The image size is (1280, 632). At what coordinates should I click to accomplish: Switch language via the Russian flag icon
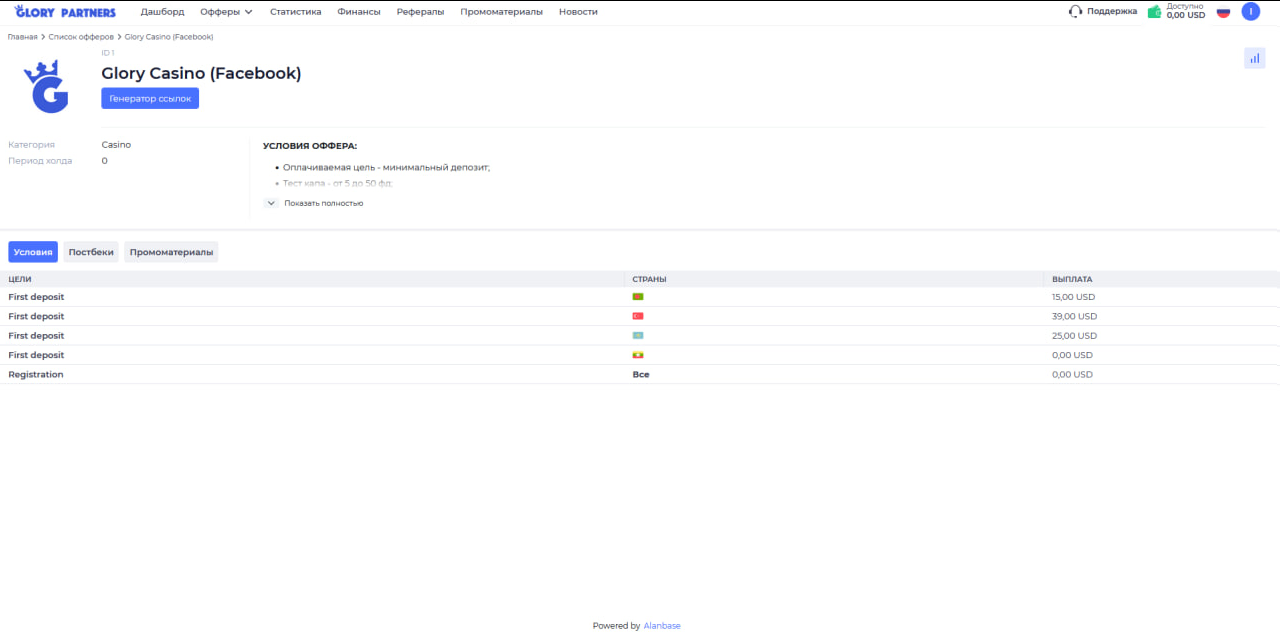1223,12
